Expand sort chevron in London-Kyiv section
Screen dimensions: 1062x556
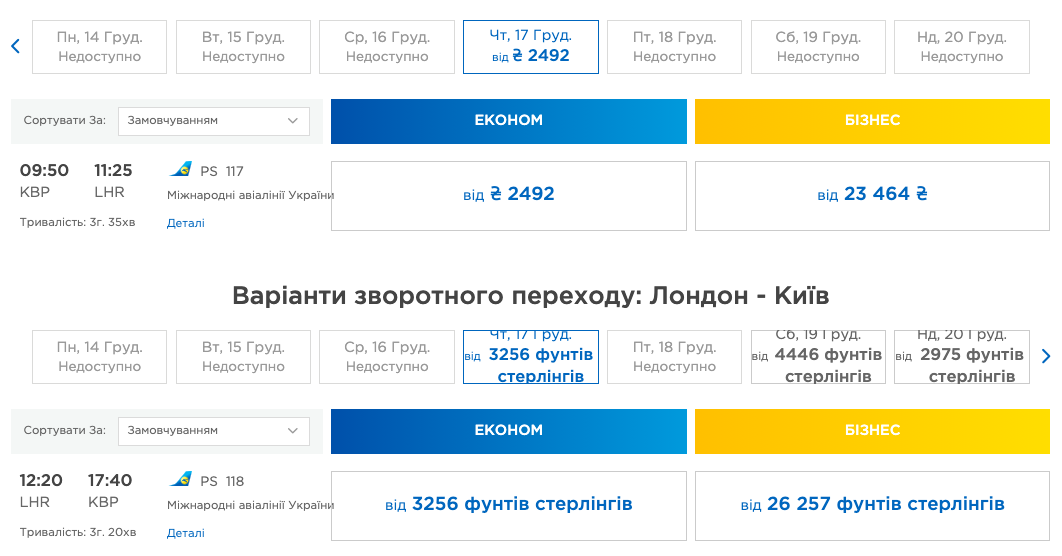[x=293, y=431]
